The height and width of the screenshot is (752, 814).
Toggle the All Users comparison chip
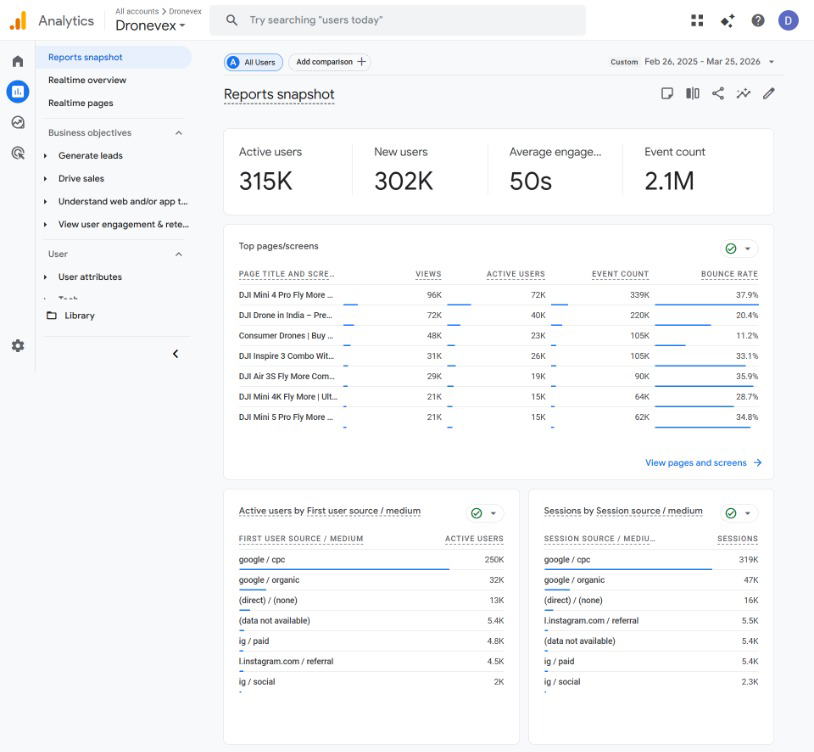coord(253,62)
